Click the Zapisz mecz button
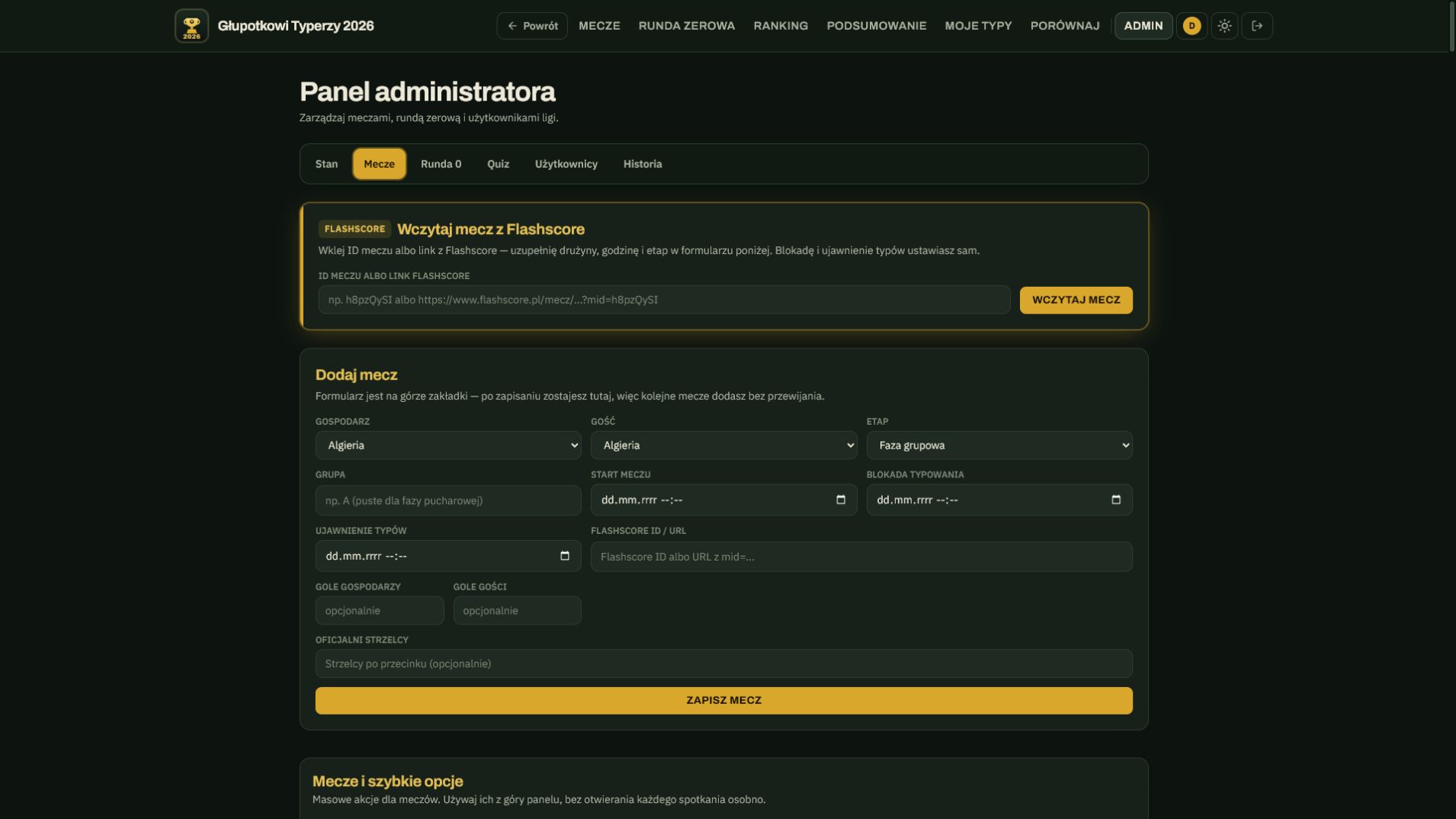This screenshot has width=1456, height=819. click(x=723, y=700)
